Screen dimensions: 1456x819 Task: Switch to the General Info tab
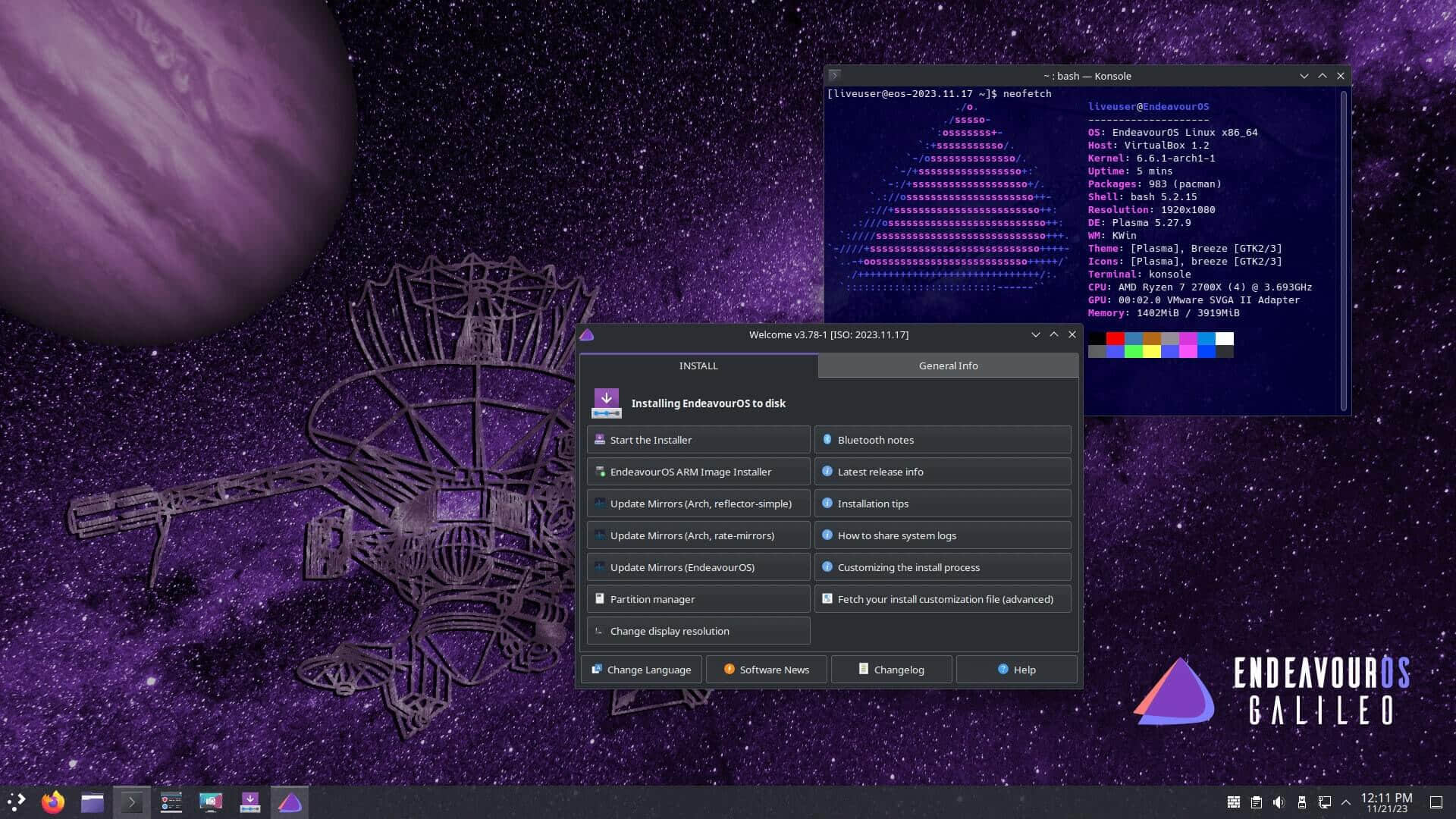coord(948,365)
